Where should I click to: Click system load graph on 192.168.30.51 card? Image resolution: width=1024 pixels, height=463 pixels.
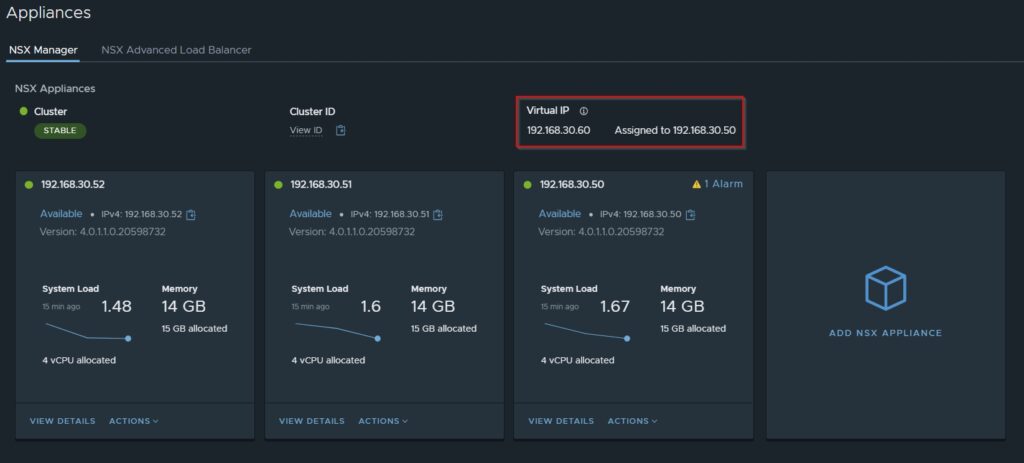pos(338,332)
